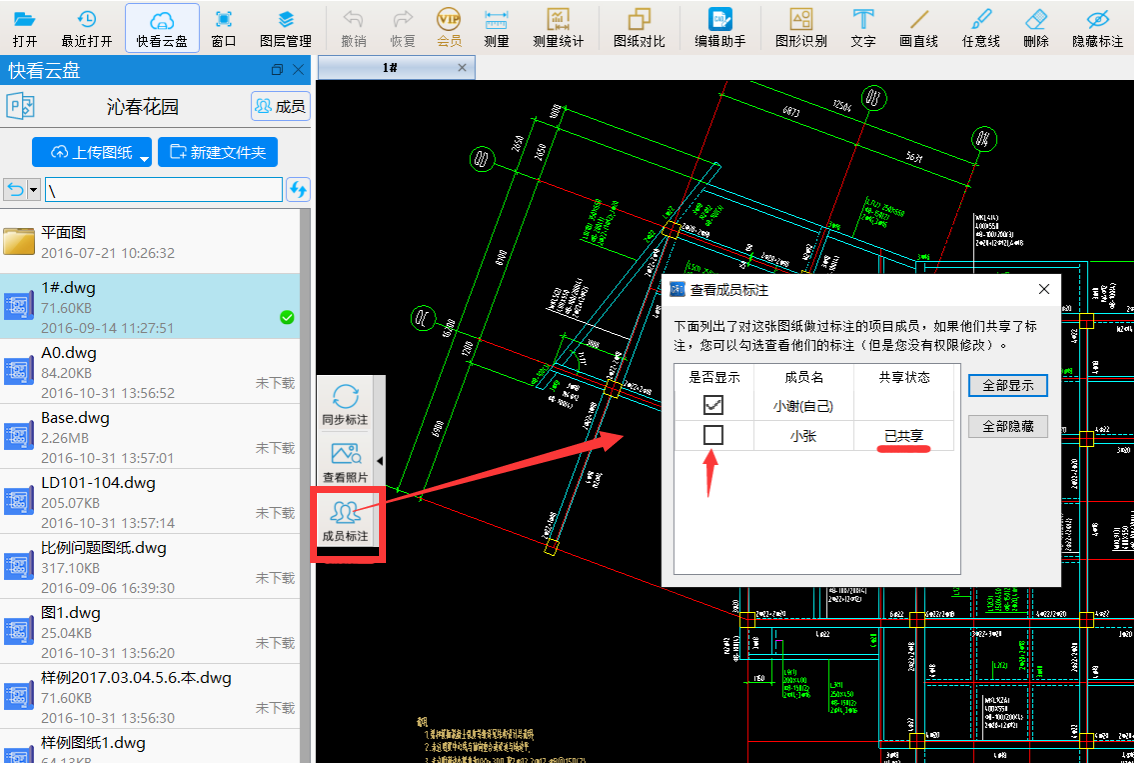The width and height of the screenshot is (1134, 763).
Task: Open the 快看云盘 cloud drive toolbar item
Action: click(x=162, y=27)
